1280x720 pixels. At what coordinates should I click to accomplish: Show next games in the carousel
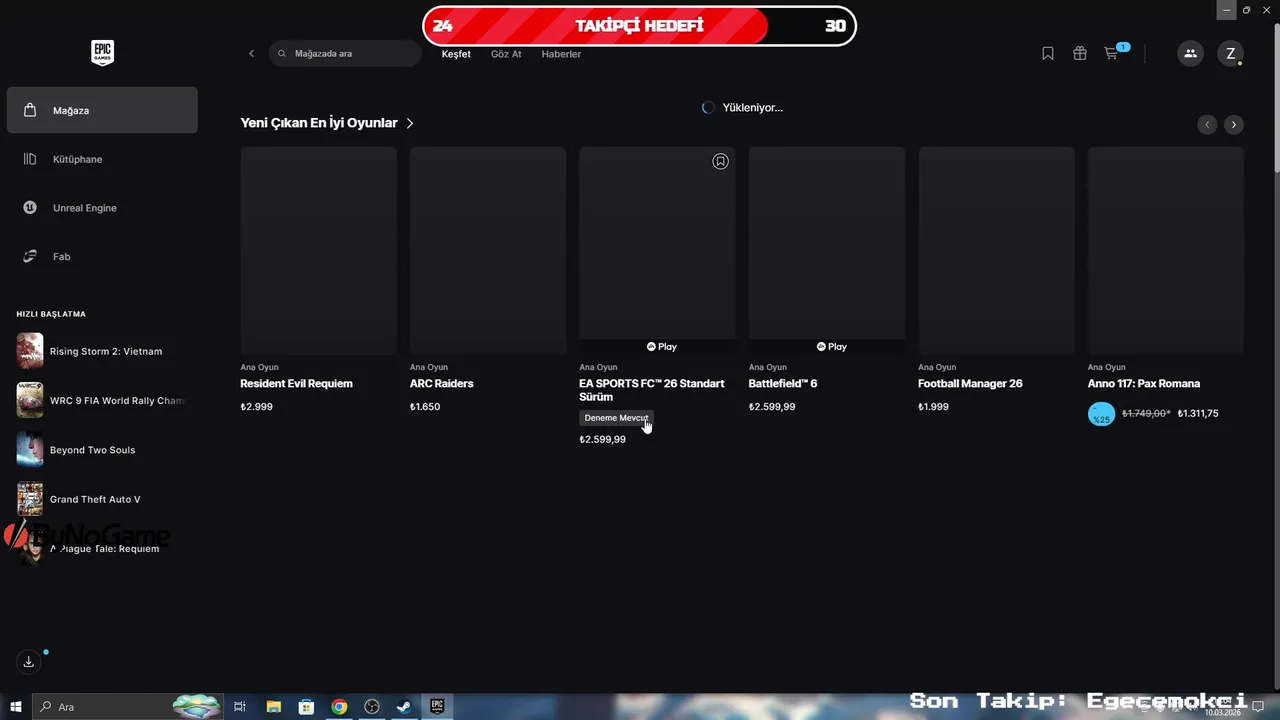coord(1234,124)
